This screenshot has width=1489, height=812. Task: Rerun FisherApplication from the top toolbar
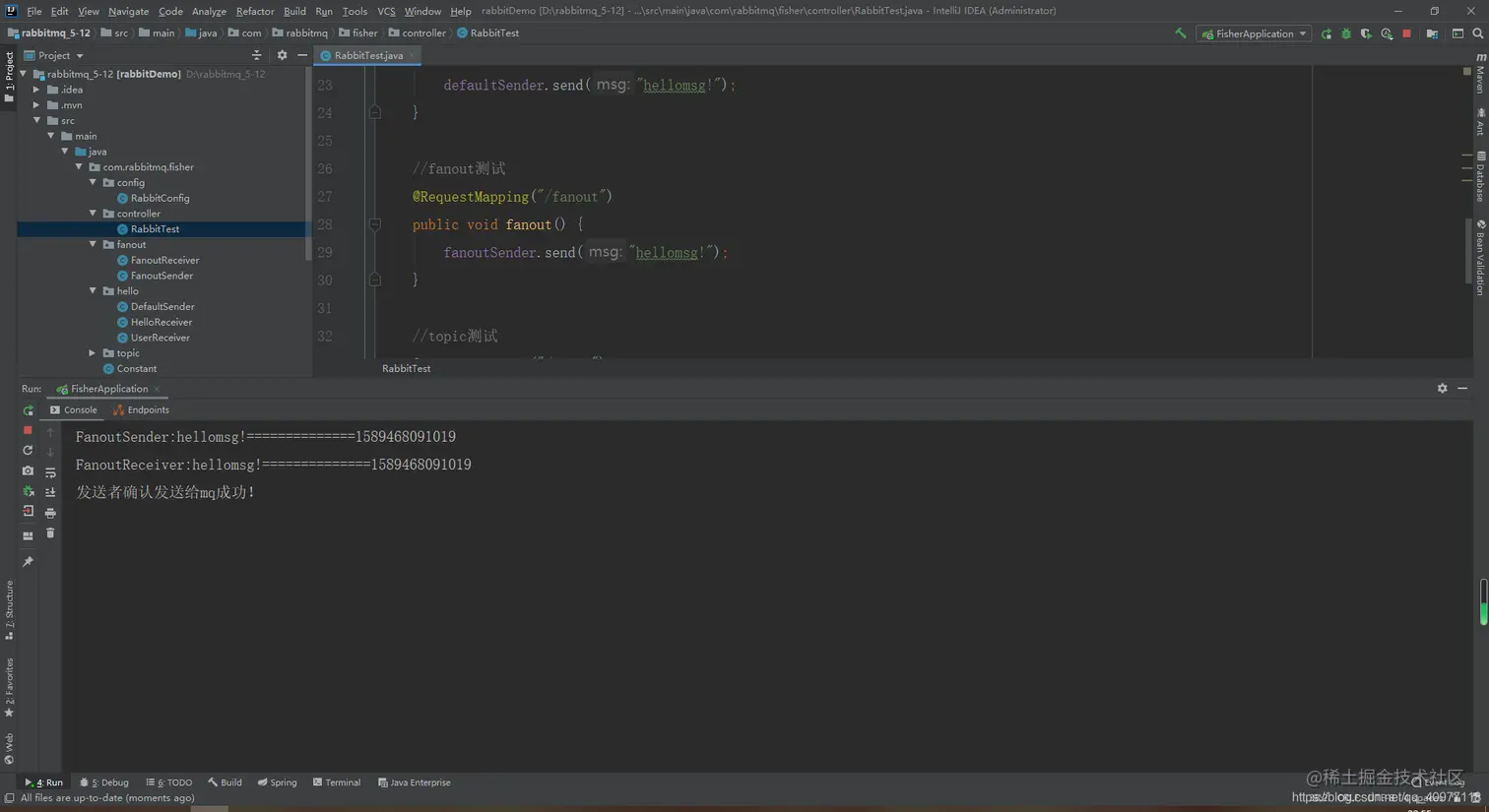coord(1327,33)
